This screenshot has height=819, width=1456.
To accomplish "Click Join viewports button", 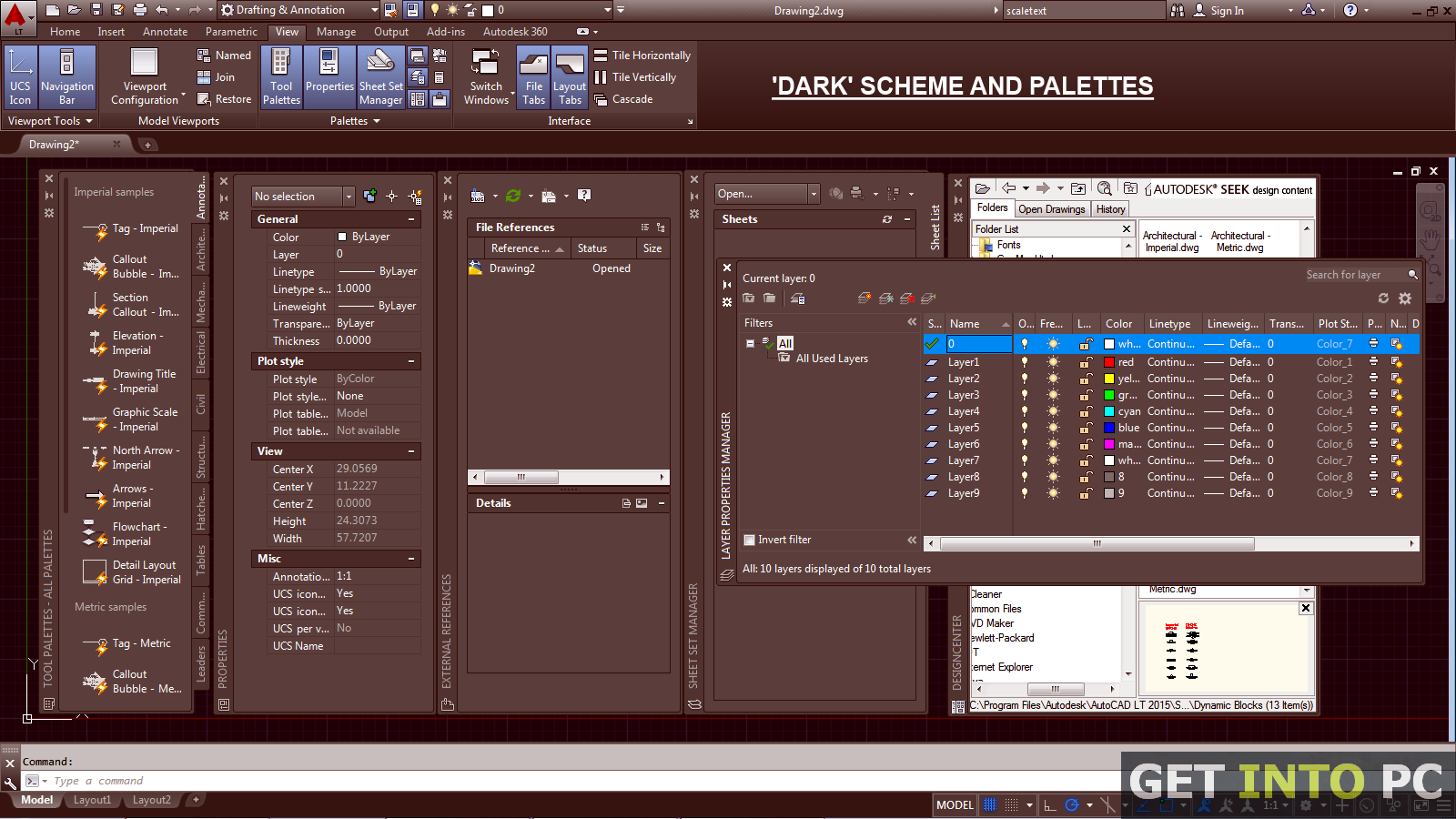I will point(216,77).
